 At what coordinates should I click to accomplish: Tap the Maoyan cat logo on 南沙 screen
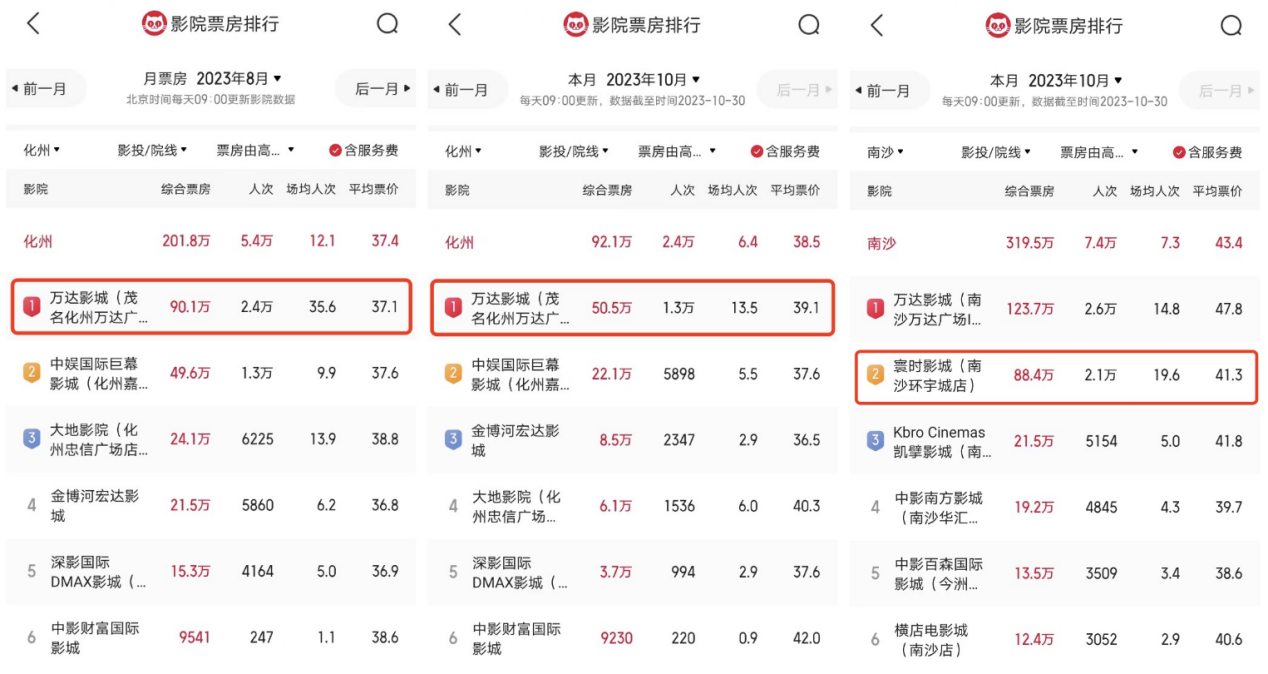pyautogui.click(x=998, y=24)
